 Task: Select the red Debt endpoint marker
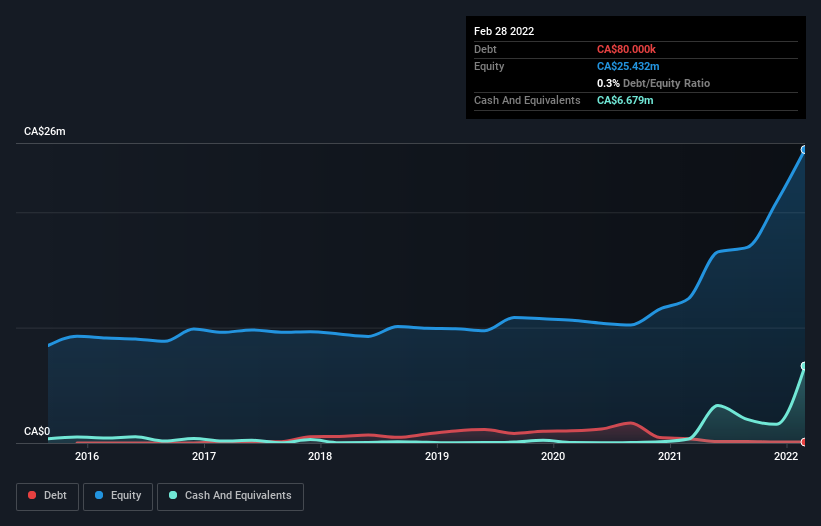804,442
